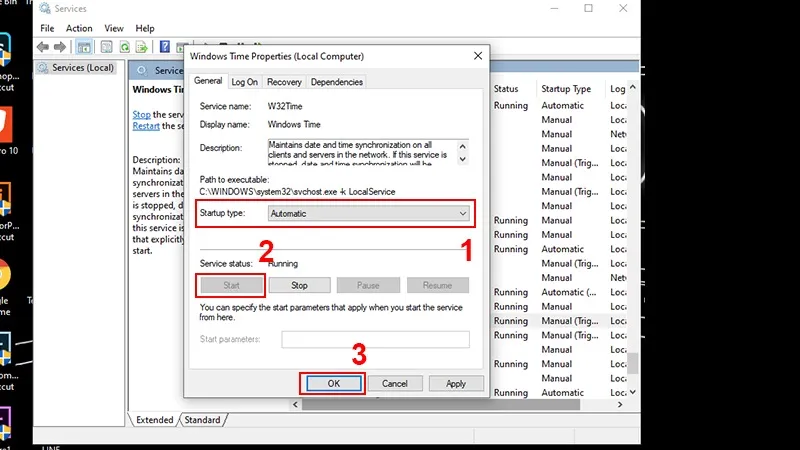Open the Startup type dropdown
Image resolution: width=800 pixels, height=450 pixels.
(369, 213)
